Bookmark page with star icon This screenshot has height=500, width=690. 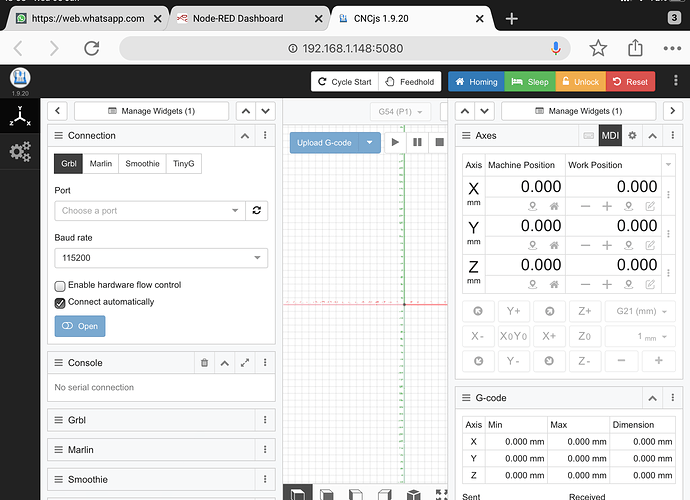(x=598, y=48)
